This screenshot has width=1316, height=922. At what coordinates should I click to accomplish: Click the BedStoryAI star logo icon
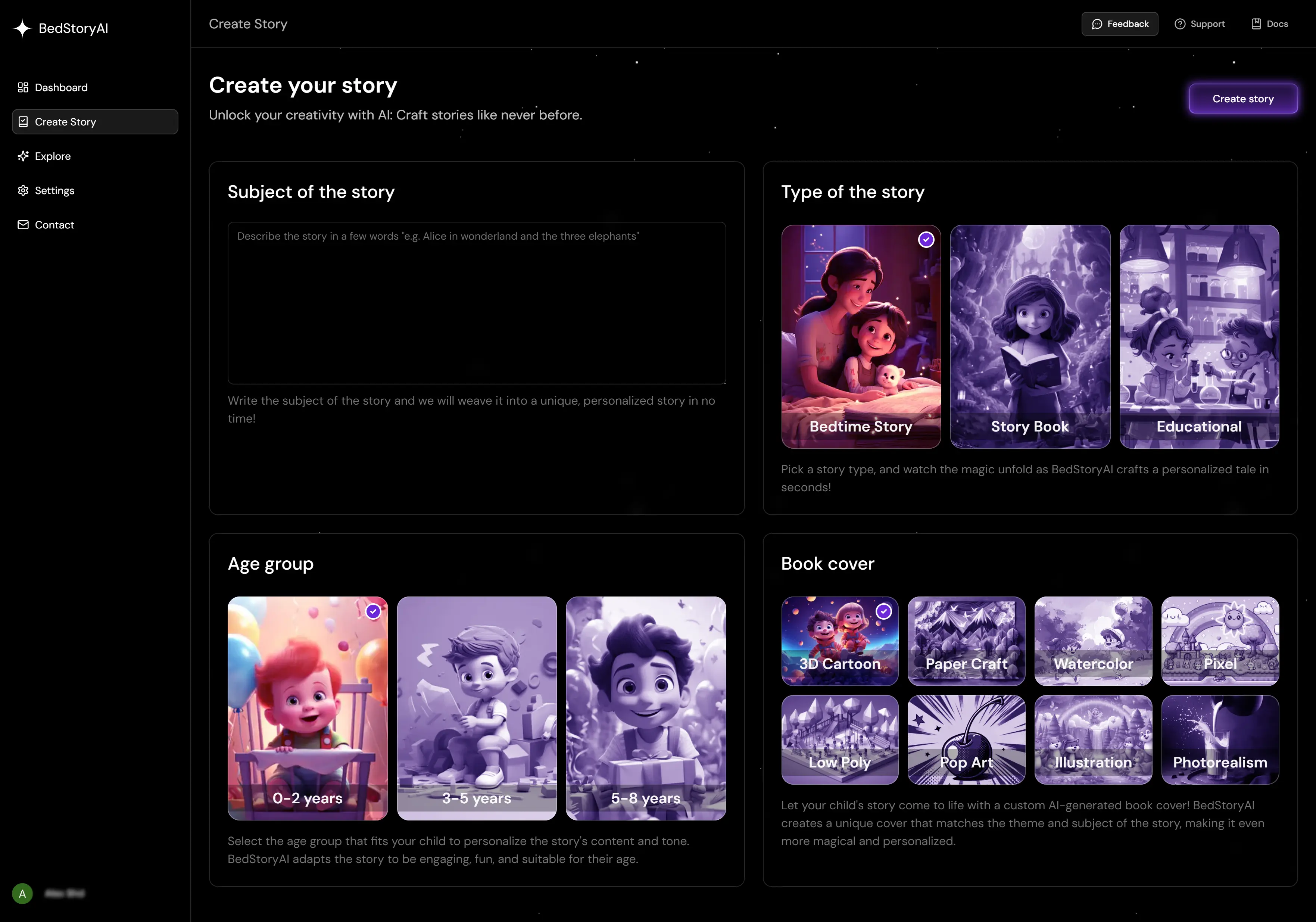tap(22, 28)
